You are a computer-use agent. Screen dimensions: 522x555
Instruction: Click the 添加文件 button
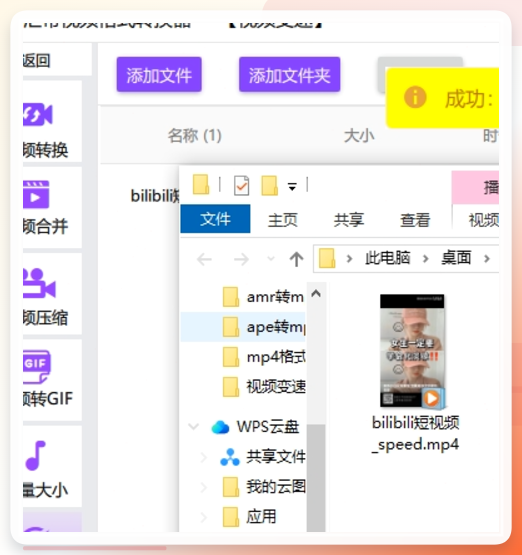[x=159, y=74]
